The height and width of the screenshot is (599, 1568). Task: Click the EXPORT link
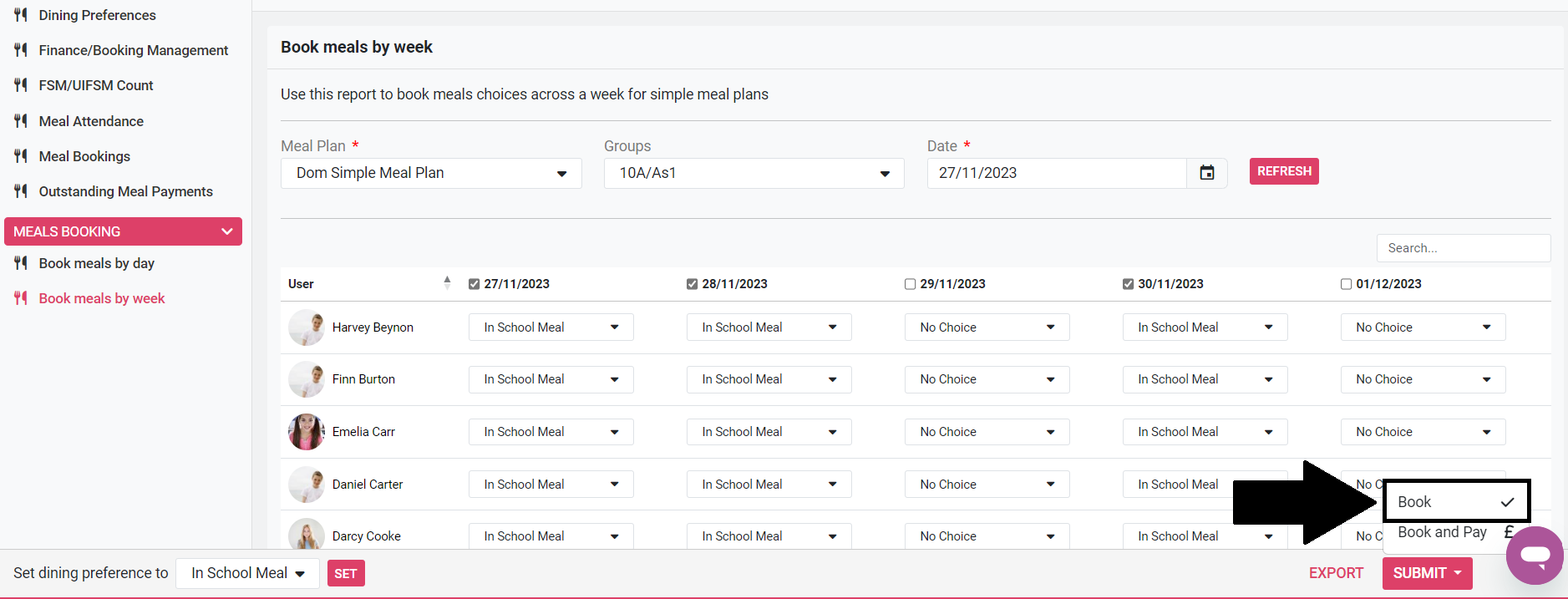coord(1335,573)
